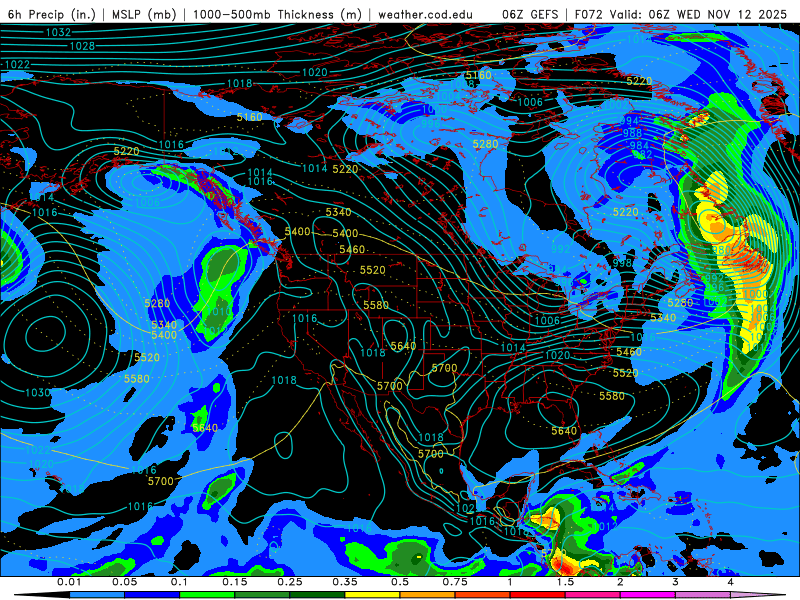
Task: Click the '6h Precip (in.)' title text
Action: [x=51, y=14]
